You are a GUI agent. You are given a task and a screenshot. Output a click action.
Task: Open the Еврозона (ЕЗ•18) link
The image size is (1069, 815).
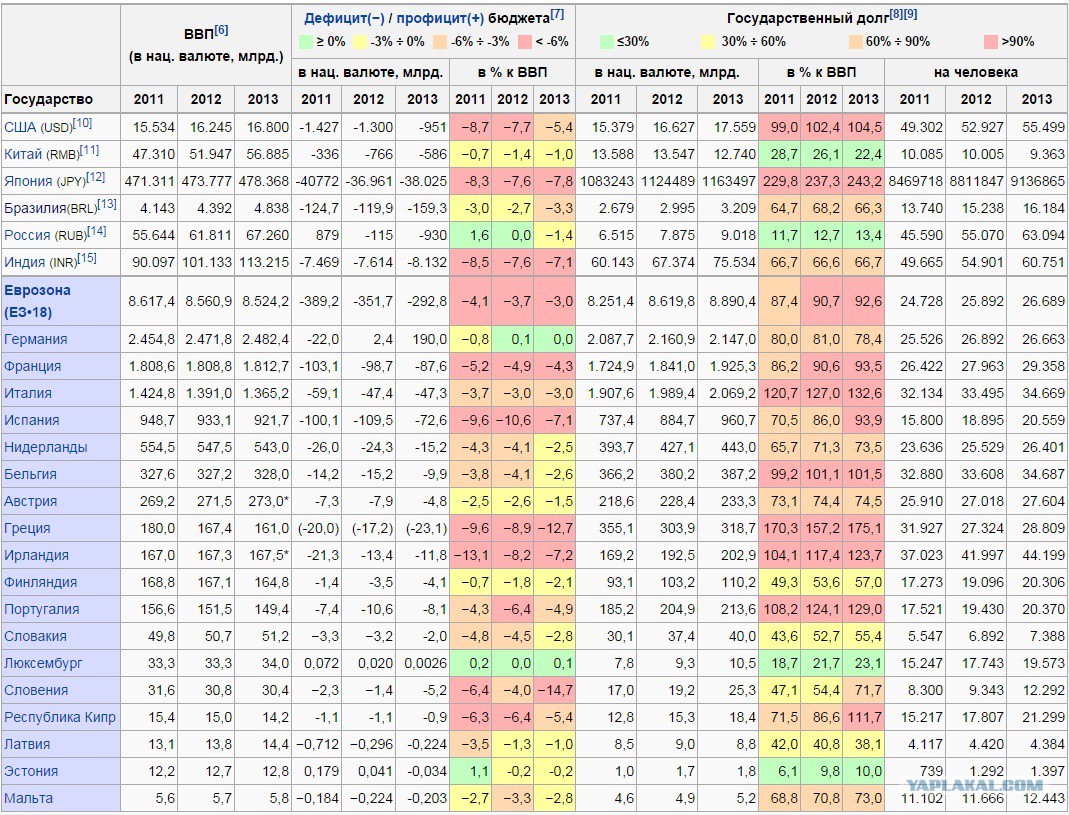click(37, 301)
